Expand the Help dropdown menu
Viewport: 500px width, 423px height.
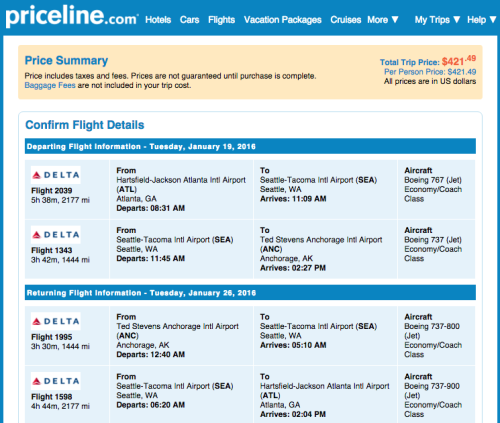(x=482, y=20)
